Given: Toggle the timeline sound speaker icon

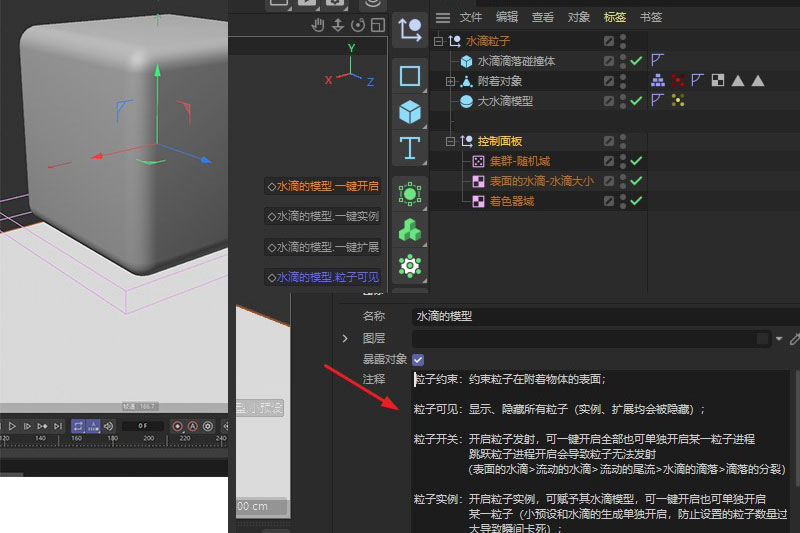Looking at the screenshot, I should pyautogui.click(x=108, y=426).
